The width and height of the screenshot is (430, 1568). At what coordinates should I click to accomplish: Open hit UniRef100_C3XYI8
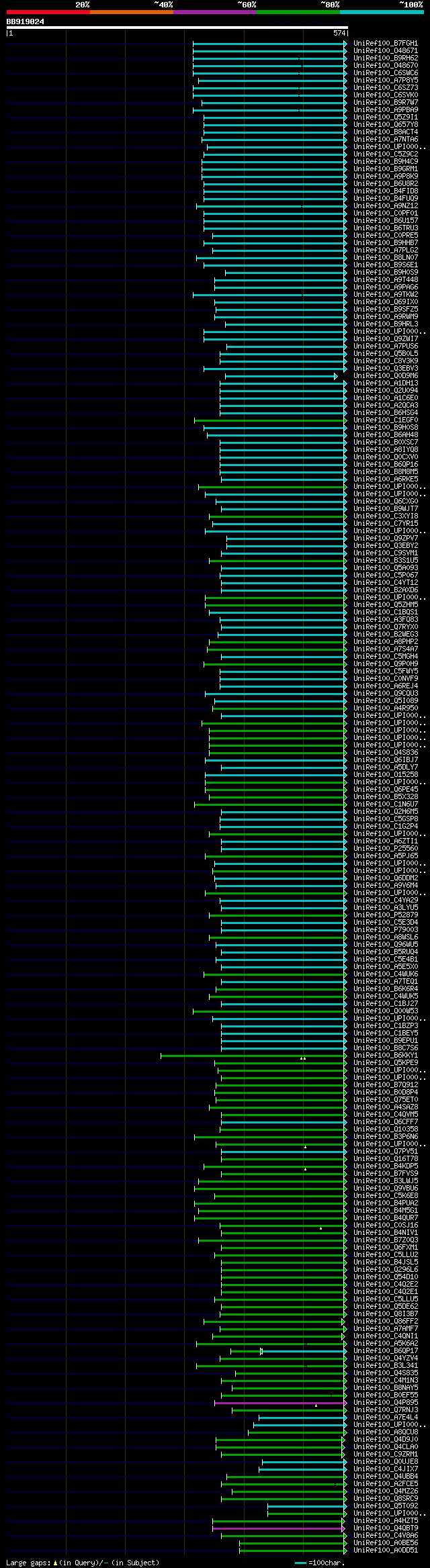[x=386, y=516]
